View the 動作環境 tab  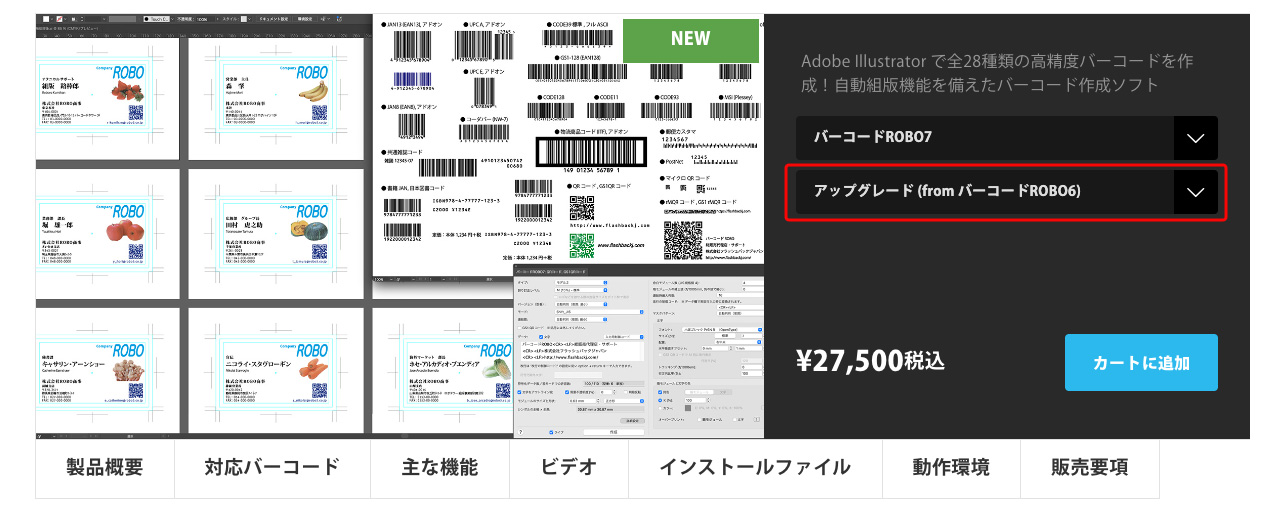tap(951, 467)
